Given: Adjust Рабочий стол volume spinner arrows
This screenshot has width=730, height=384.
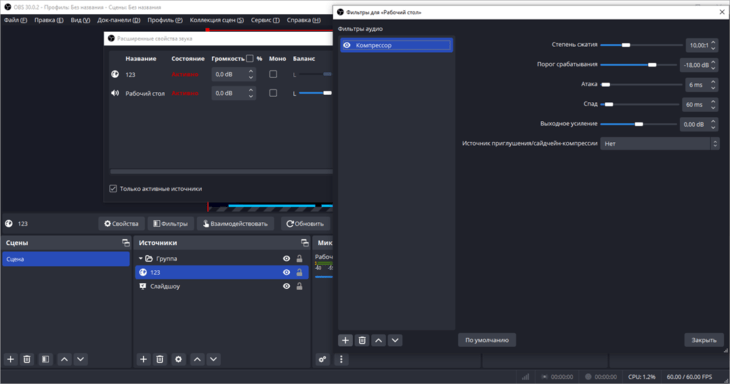Looking at the screenshot, I should (251, 93).
